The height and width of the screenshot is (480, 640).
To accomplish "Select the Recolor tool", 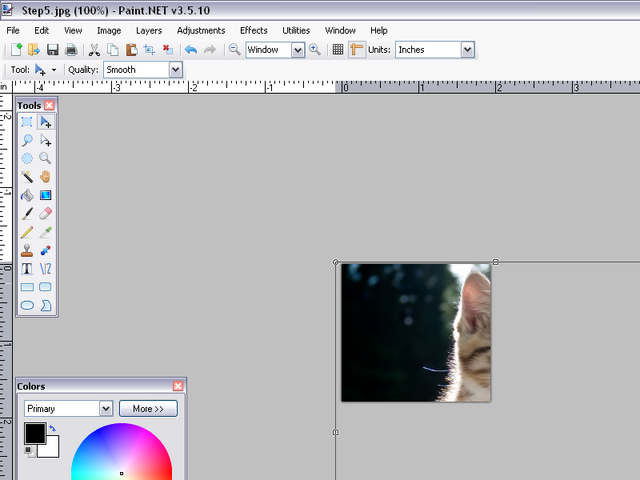I will (x=45, y=250).
